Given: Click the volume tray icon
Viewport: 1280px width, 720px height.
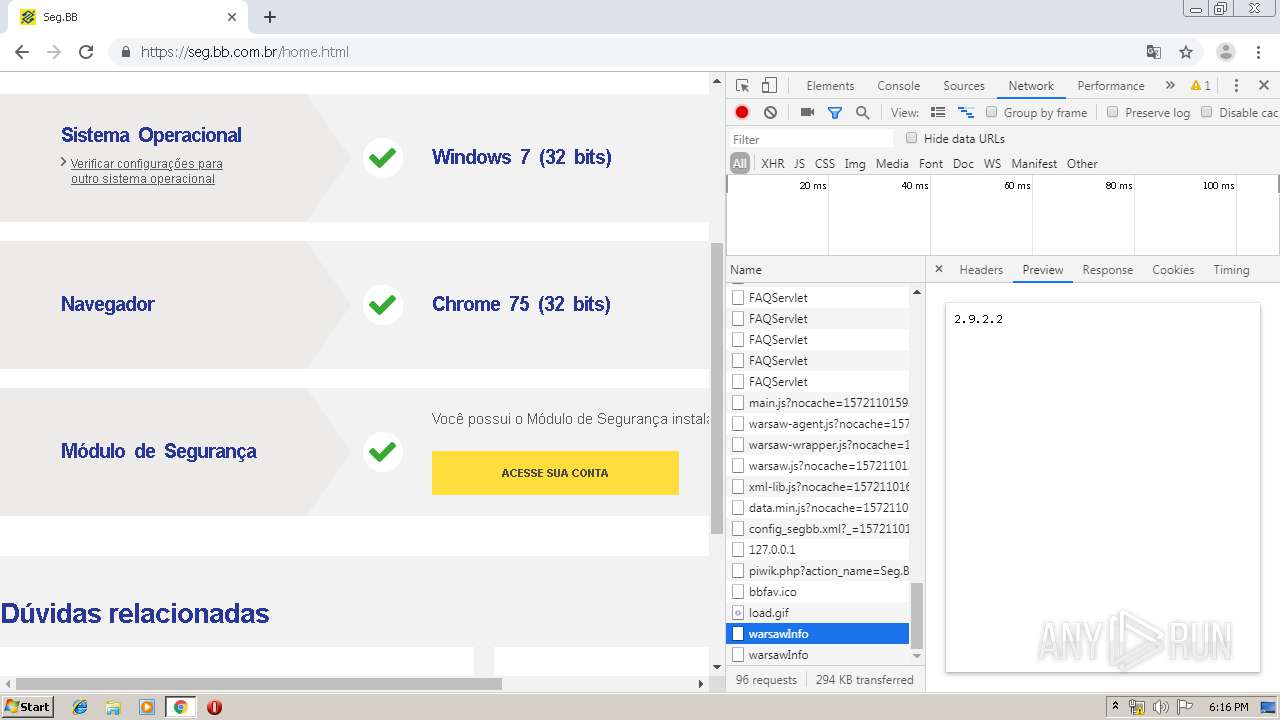Looking at the screenshot, I should pos(1161,707).
